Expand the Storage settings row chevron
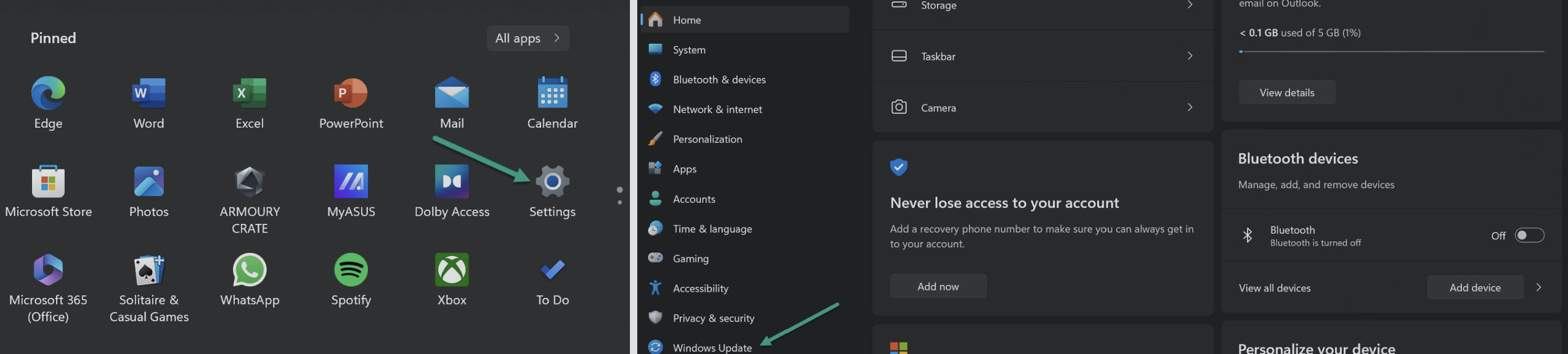 coord(1190,5)
